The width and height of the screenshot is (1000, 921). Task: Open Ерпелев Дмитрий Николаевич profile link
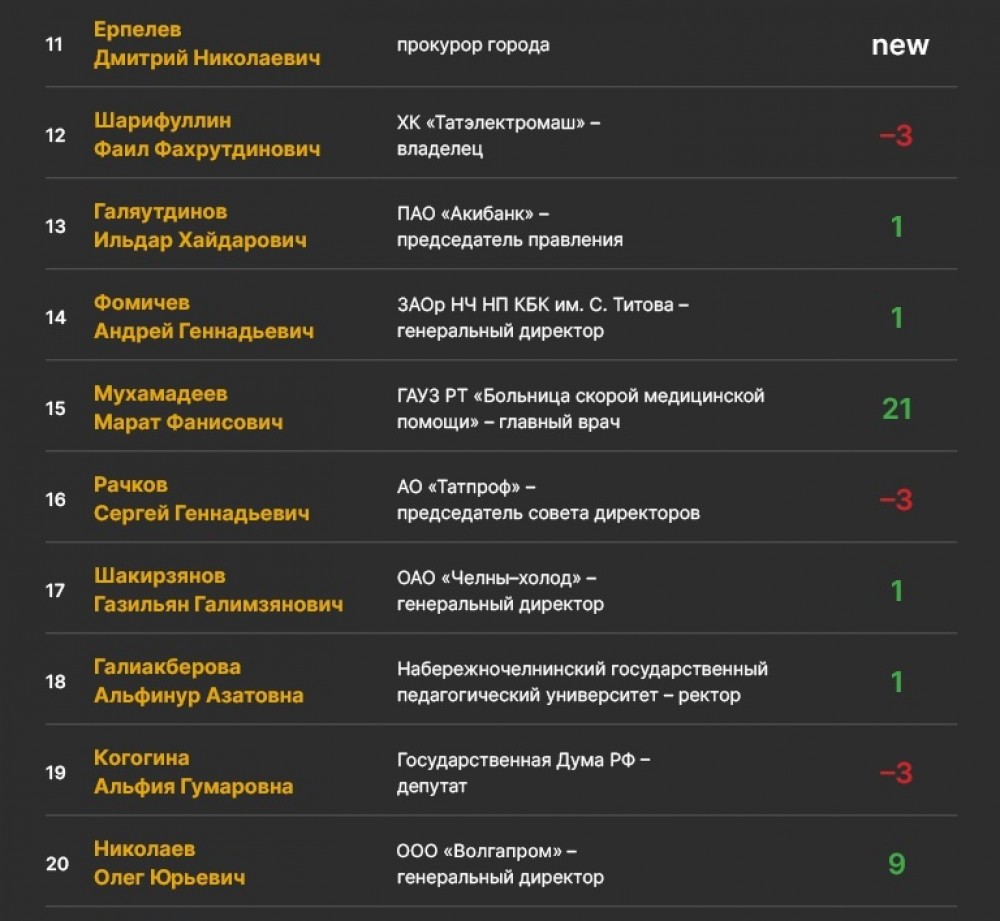point(206,44)
